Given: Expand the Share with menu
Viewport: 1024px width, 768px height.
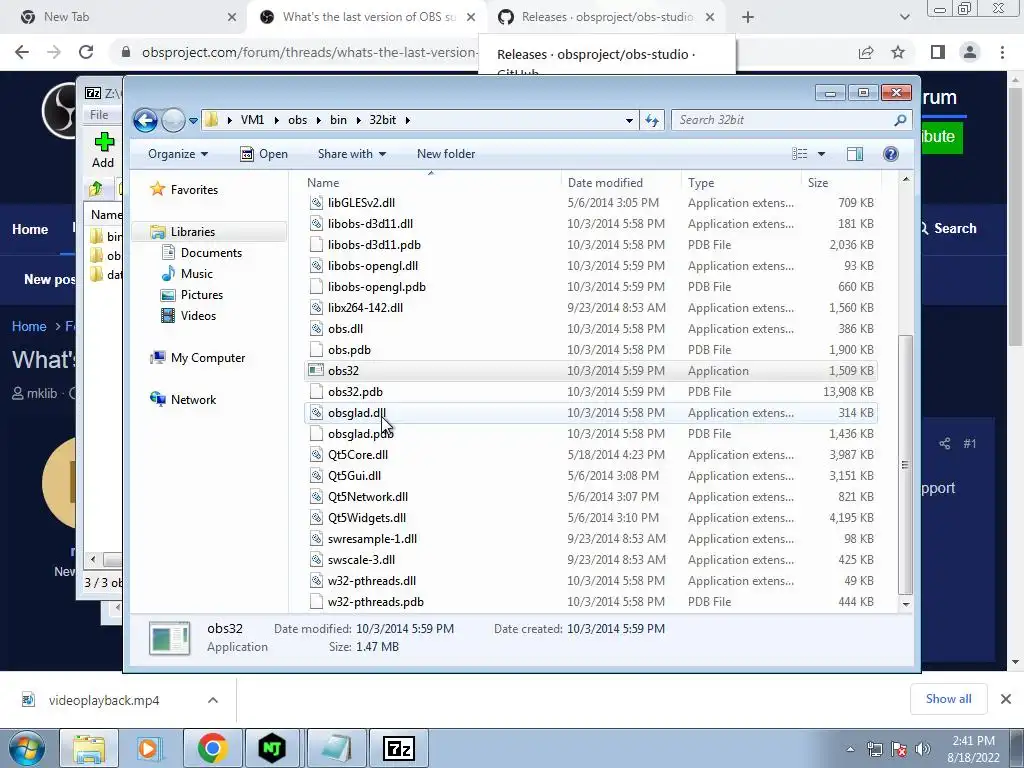Looking at the screenshot, I should pyautogui.click(x=351, y=154).
